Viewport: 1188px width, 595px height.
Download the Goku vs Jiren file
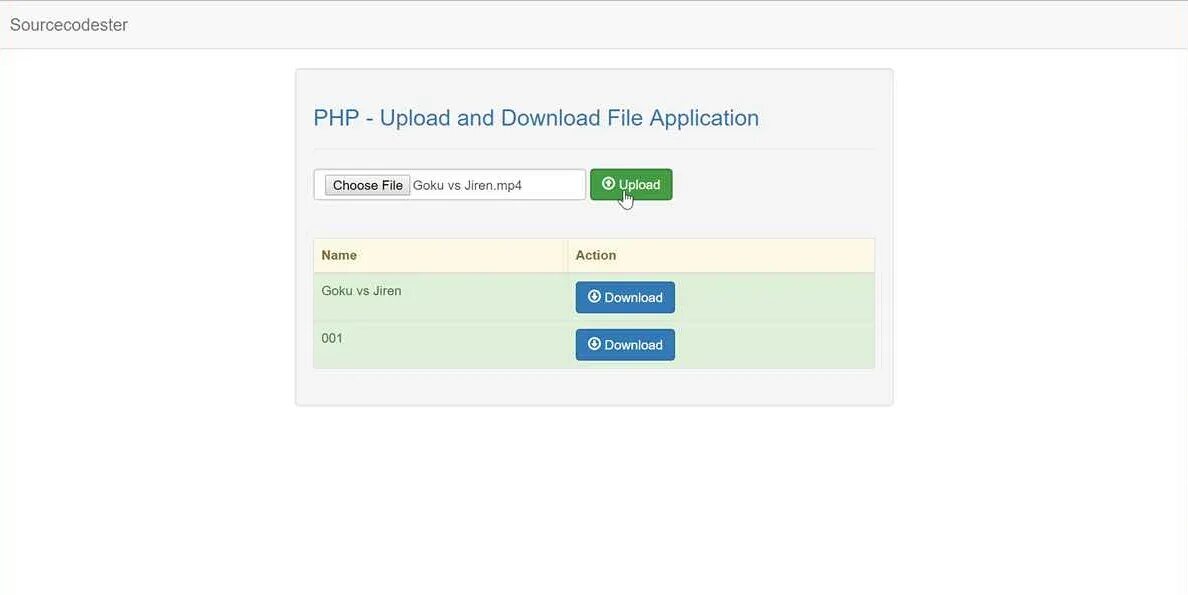point(625,297)
